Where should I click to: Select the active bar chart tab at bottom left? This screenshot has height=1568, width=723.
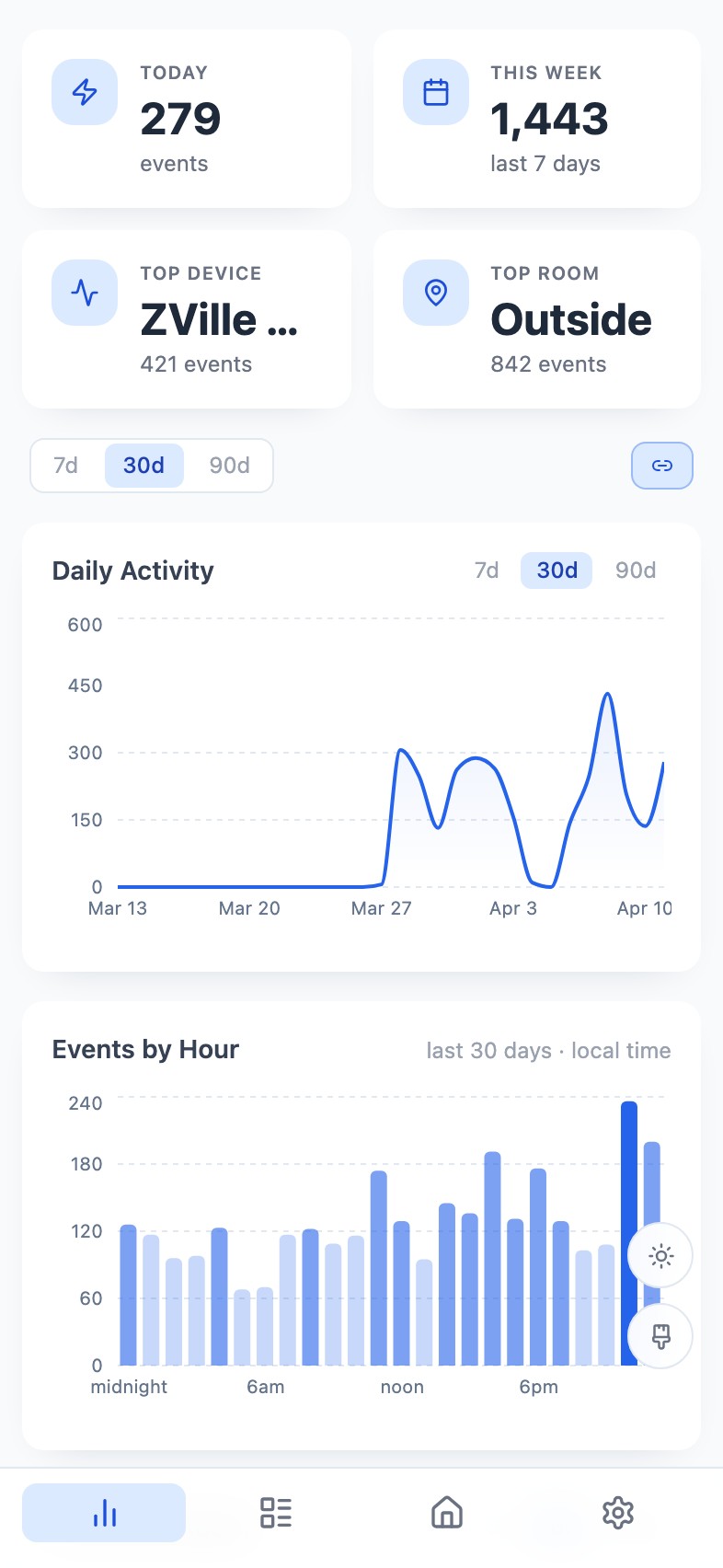point(104,1512)
